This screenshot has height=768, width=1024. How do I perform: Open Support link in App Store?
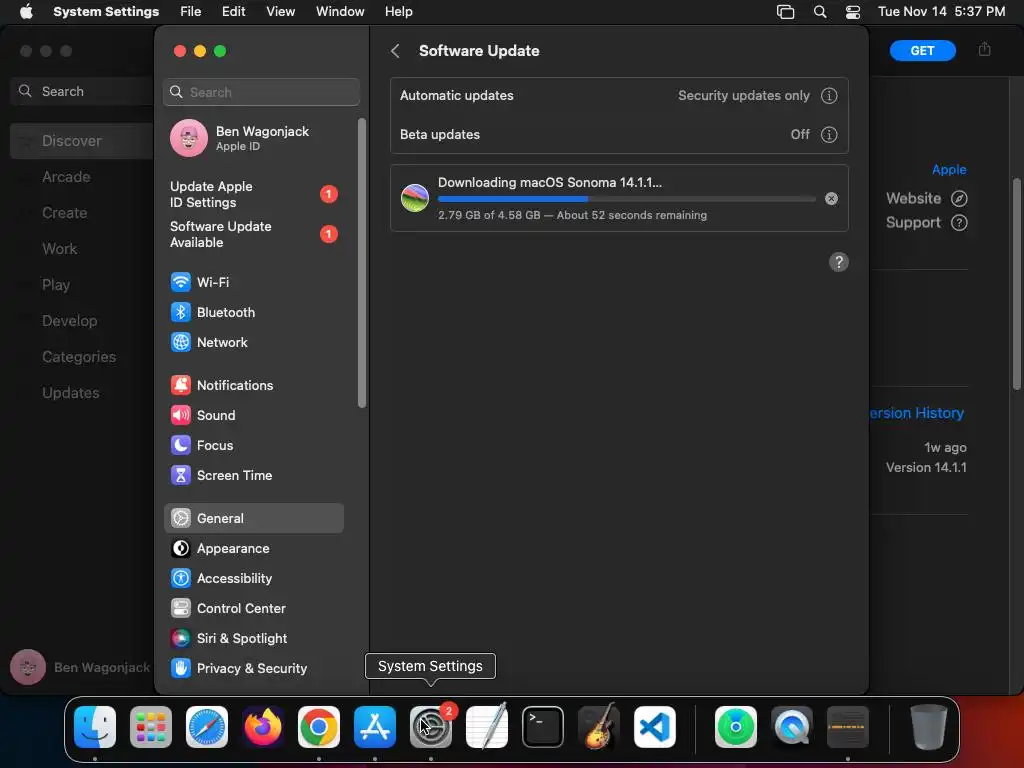[x=926, y=223]
